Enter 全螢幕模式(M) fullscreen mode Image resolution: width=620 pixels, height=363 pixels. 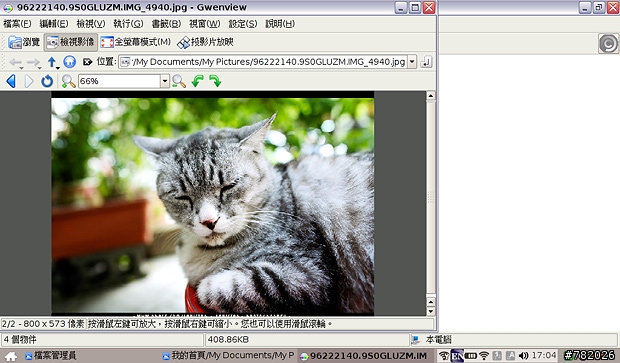[135, 42]
